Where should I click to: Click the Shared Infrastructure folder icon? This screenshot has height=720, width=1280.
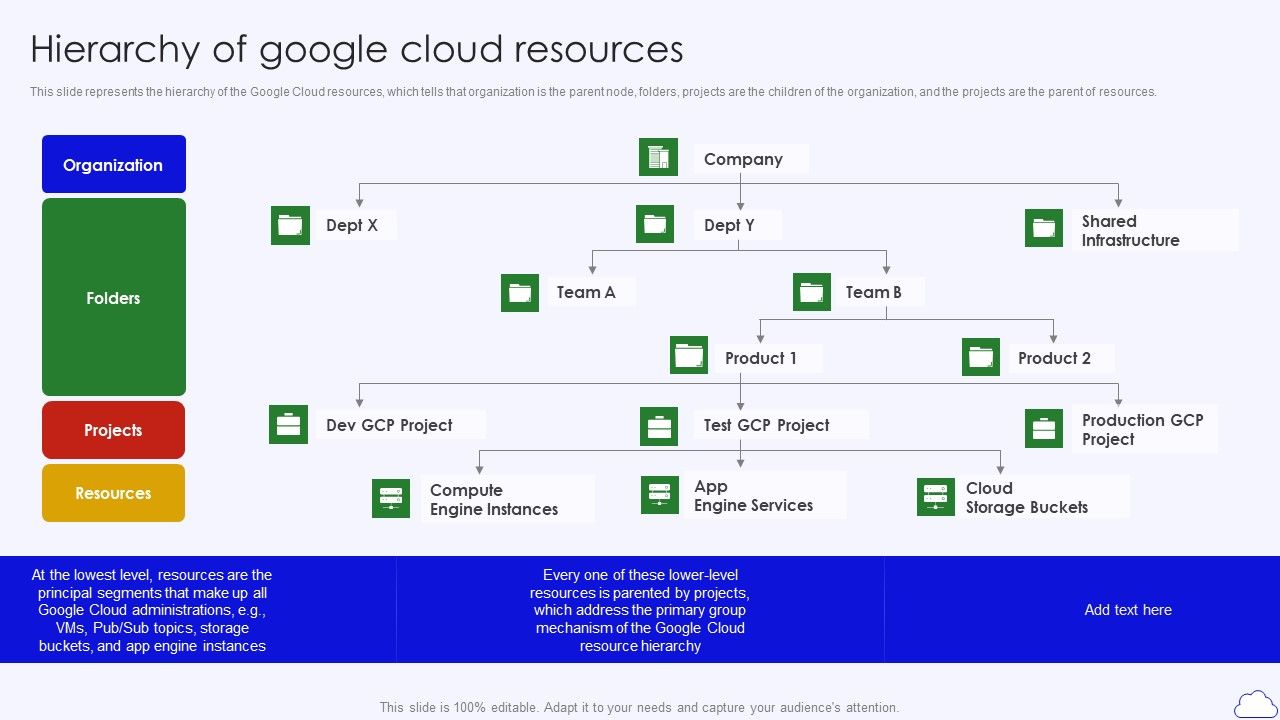[x=1043, y=228]
